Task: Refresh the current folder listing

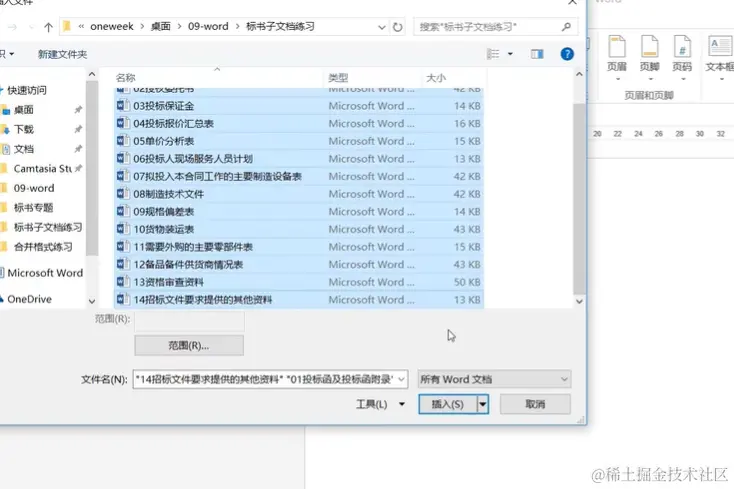Action: click(397, 27)
